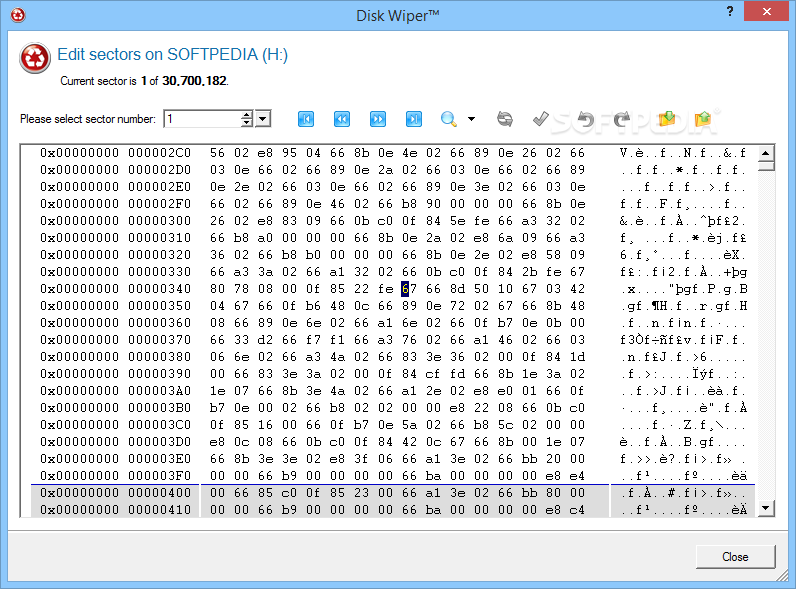The width and height of the screenshot is (796, 589).
Task: Click offset 00000300 in the hex view
Action: [x=115, y=221]
